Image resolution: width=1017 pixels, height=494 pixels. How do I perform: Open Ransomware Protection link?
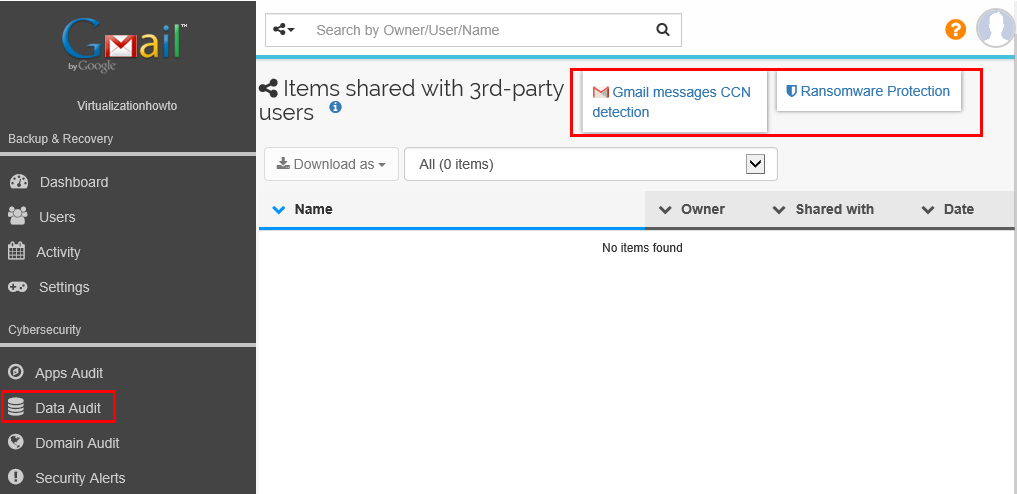[875, 91]
